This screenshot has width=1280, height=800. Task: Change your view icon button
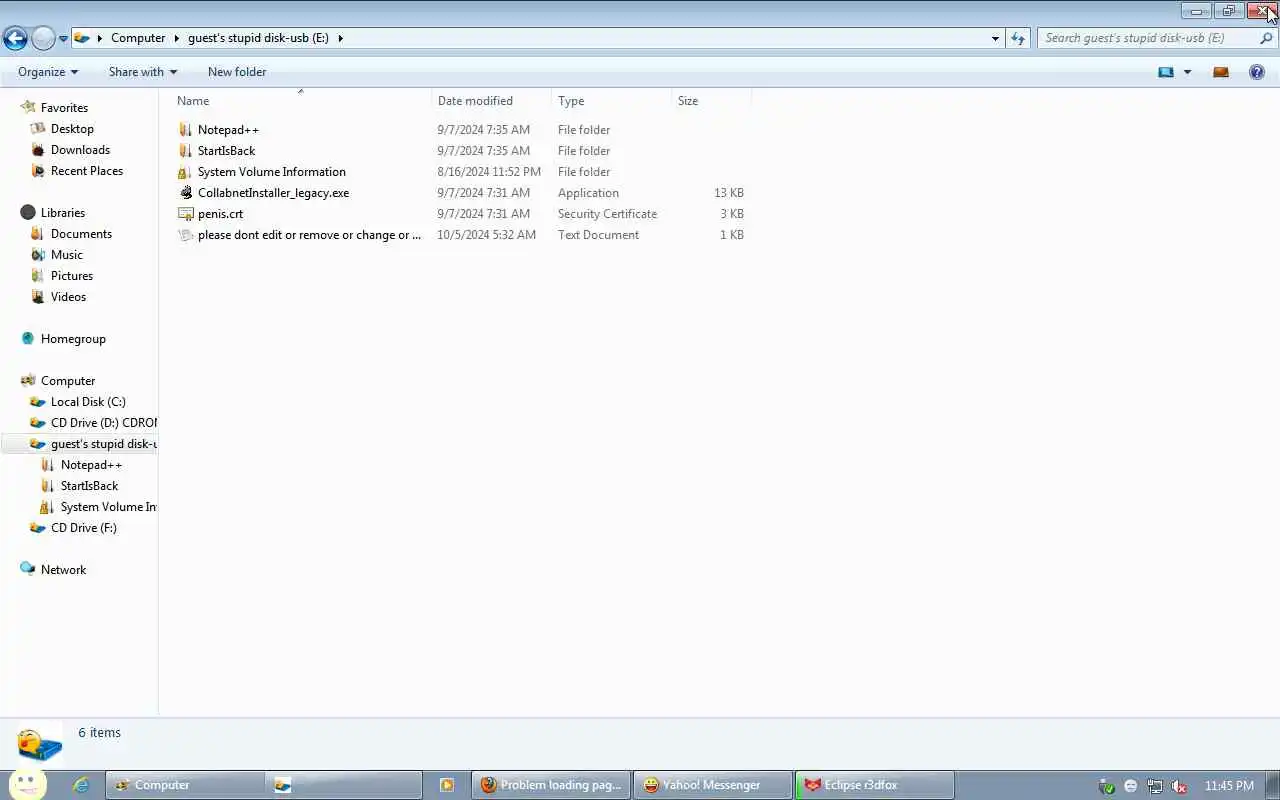tap(1166, 72)
